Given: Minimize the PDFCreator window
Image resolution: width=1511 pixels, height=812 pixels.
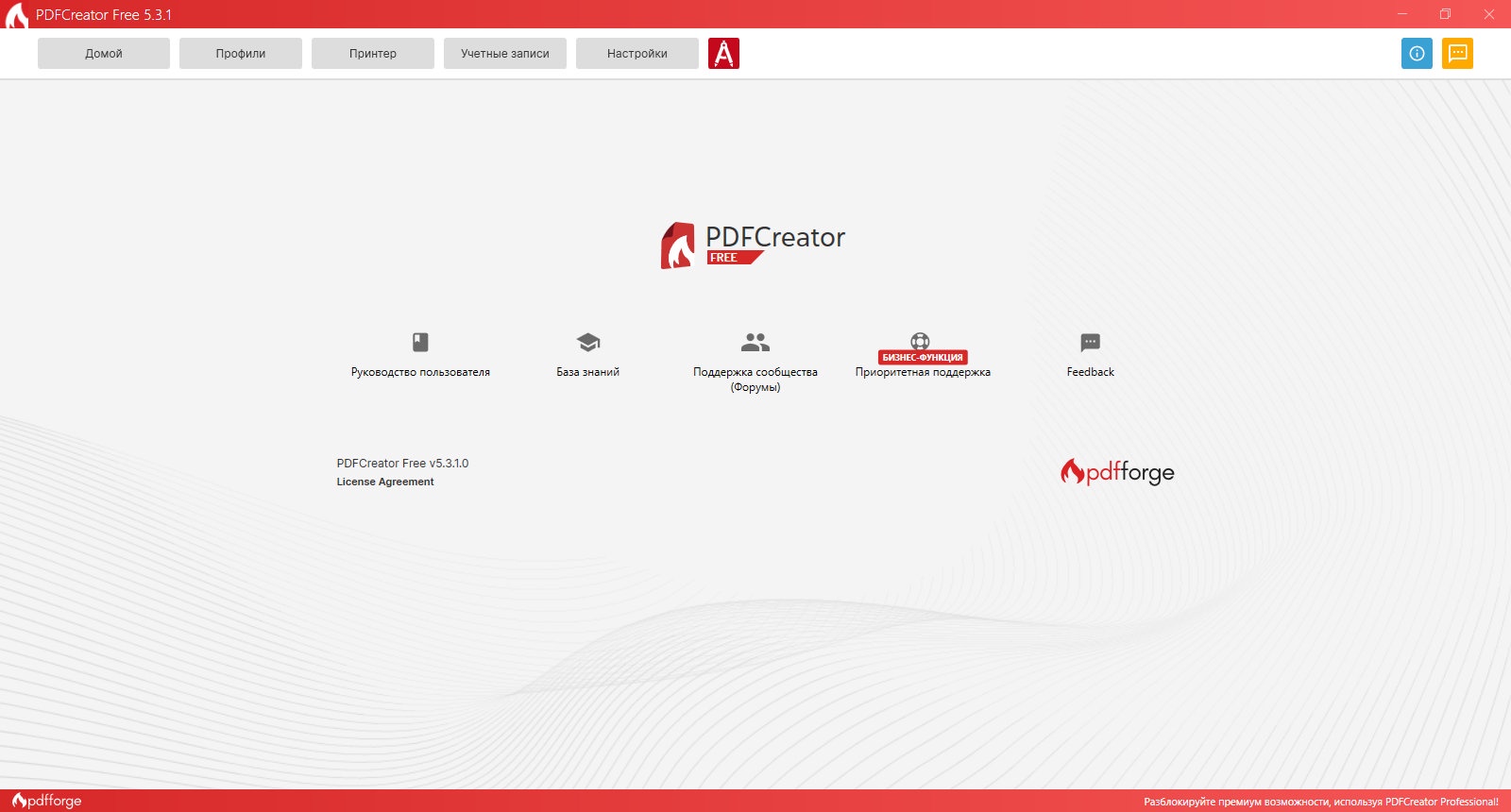Looking at the screenshot, I should 1402,14.
